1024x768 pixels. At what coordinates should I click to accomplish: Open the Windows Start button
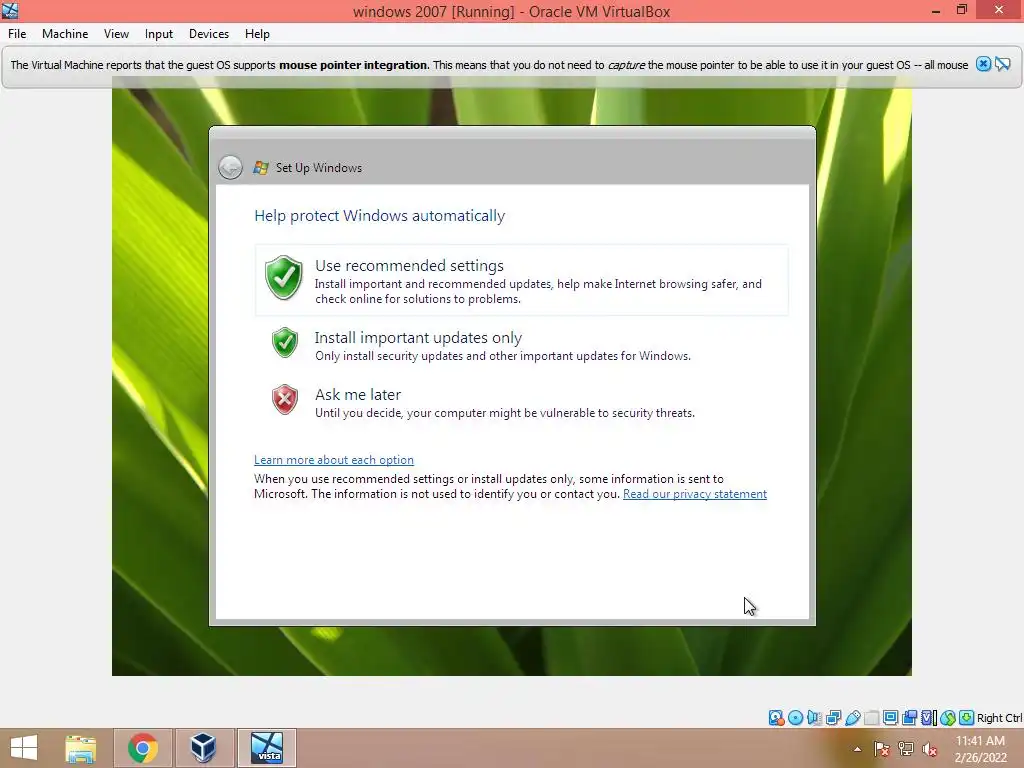coord(24,748)
